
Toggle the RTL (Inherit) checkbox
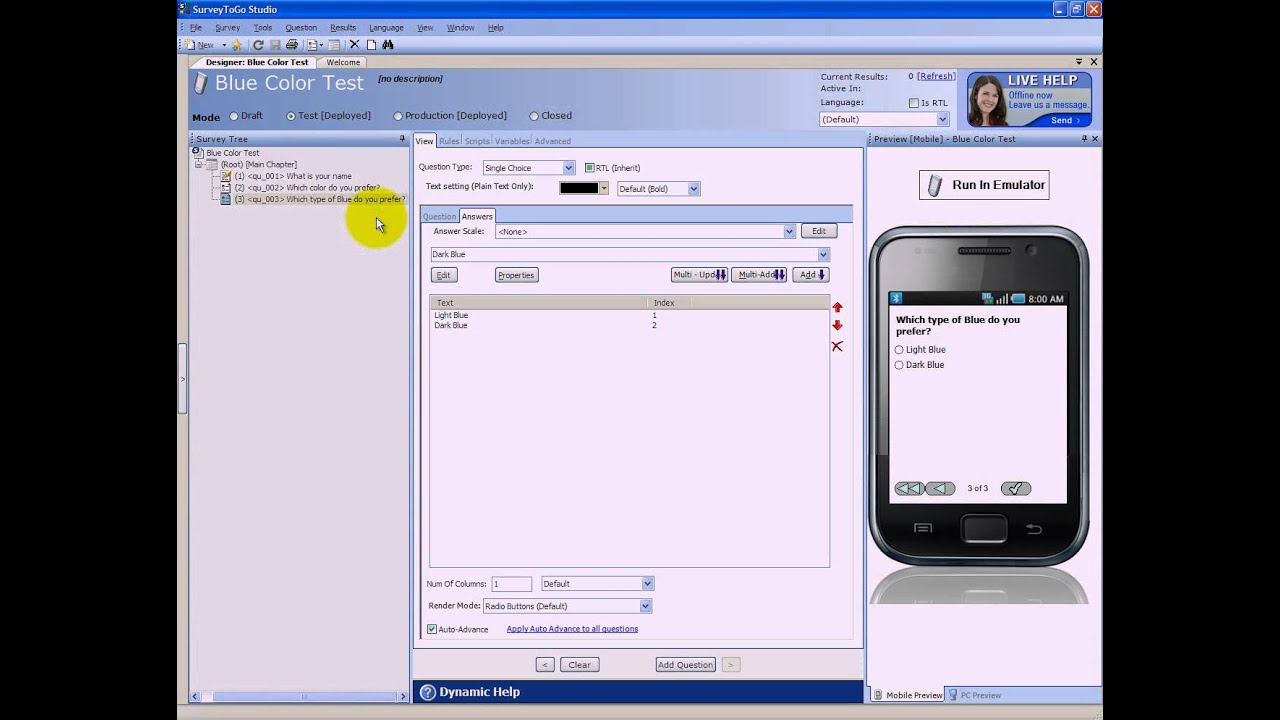tap(589, 168)
